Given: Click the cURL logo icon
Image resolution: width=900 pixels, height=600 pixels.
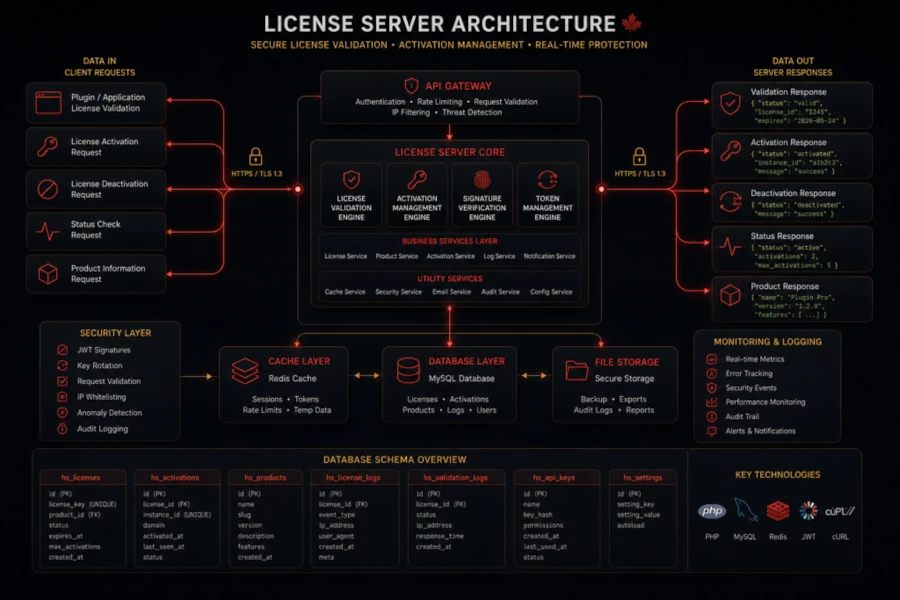Looking at the screenshot, I should click(840, 511).
